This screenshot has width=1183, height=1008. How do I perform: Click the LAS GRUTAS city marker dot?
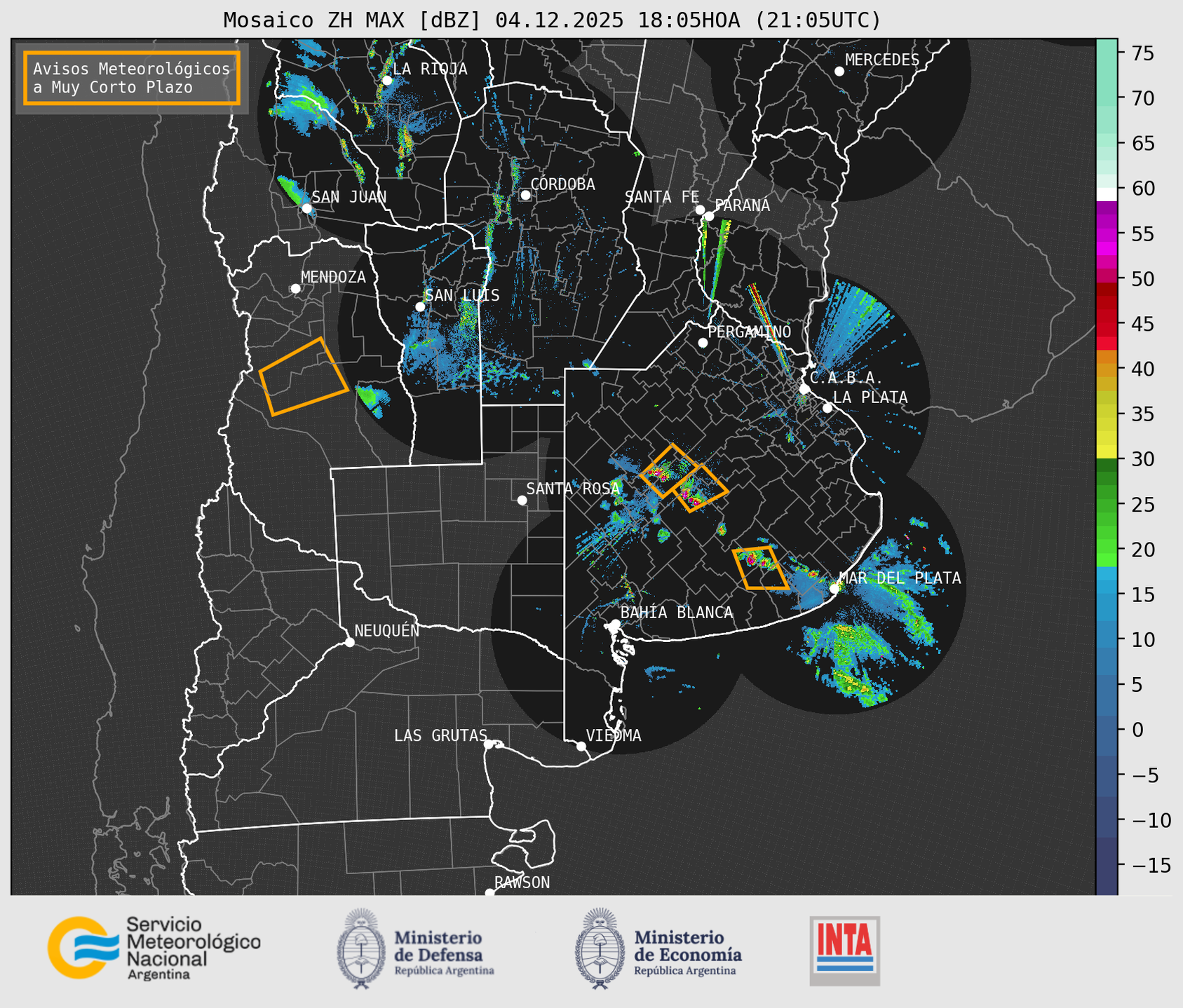tap(489, 744)
